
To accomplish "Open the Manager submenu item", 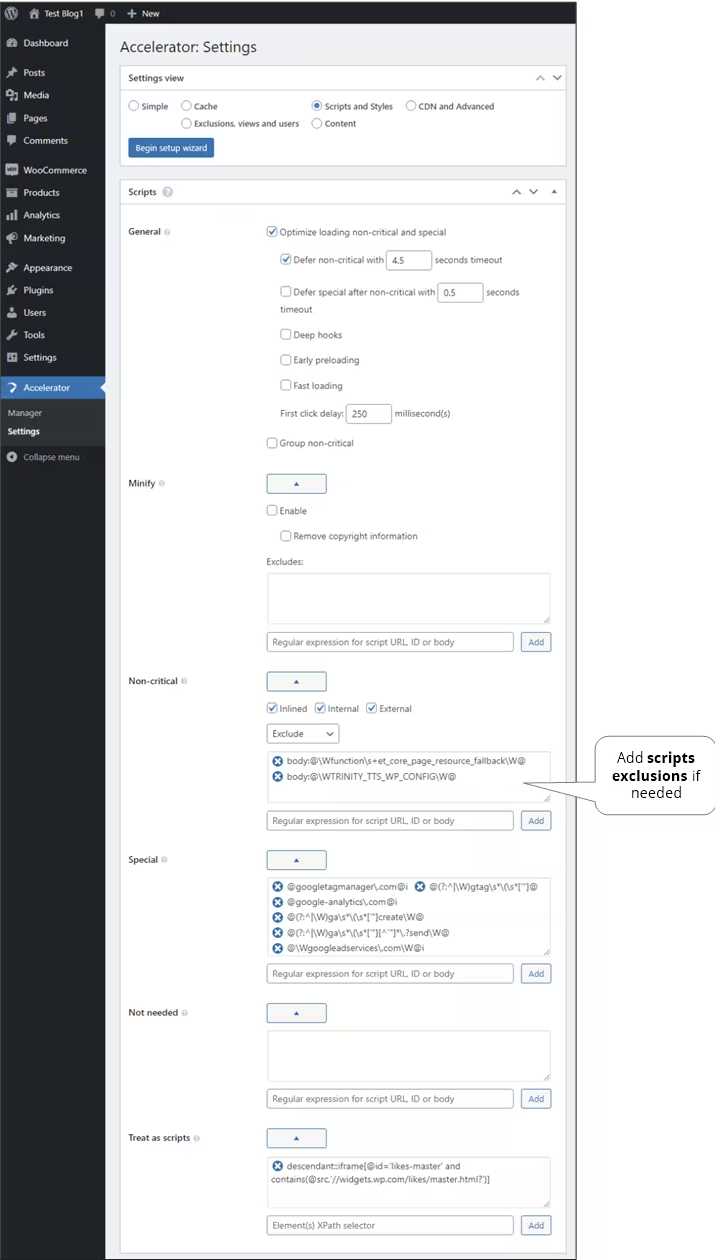I will click(x=25, y=413).
